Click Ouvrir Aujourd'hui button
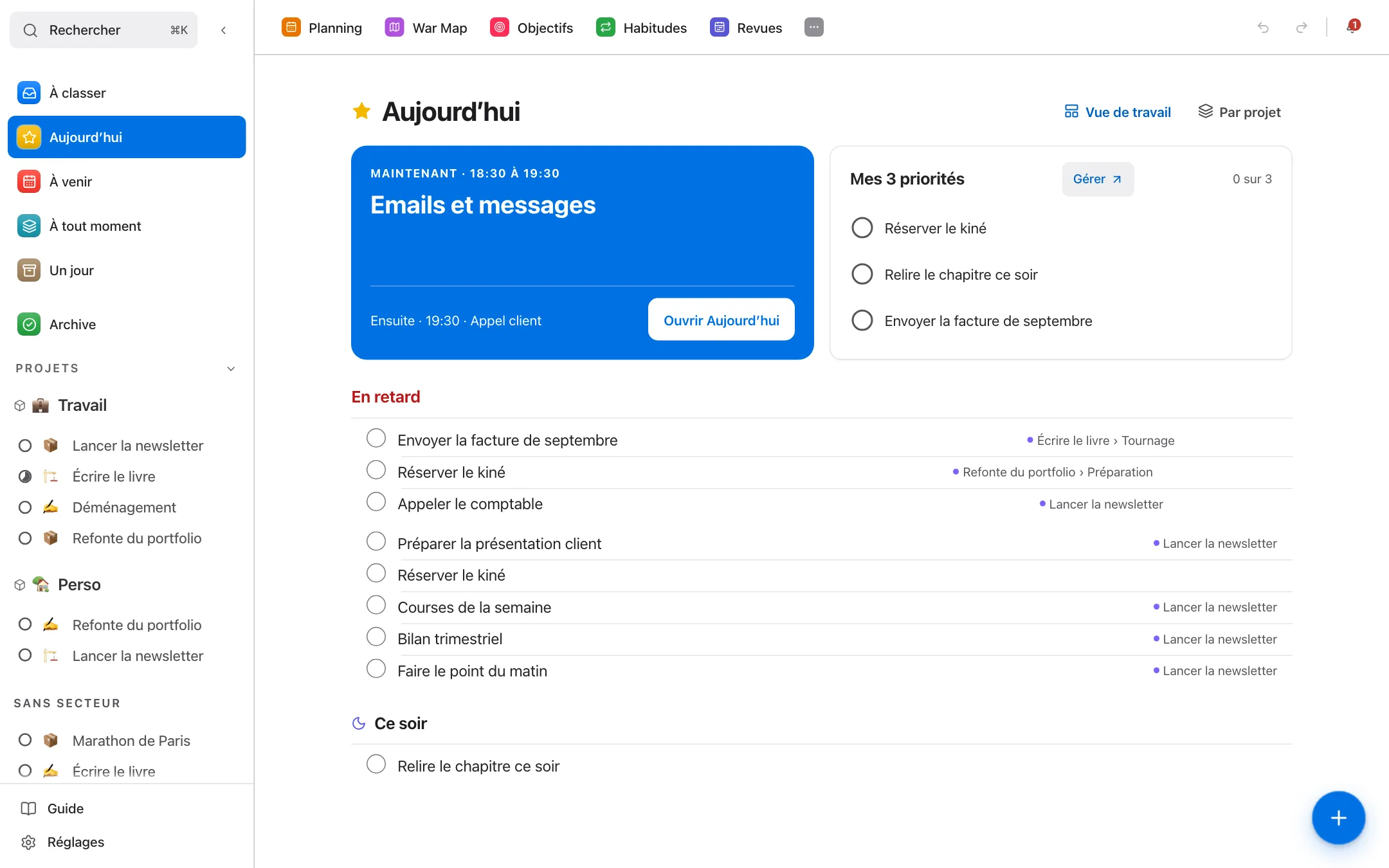 click(721, 320)
